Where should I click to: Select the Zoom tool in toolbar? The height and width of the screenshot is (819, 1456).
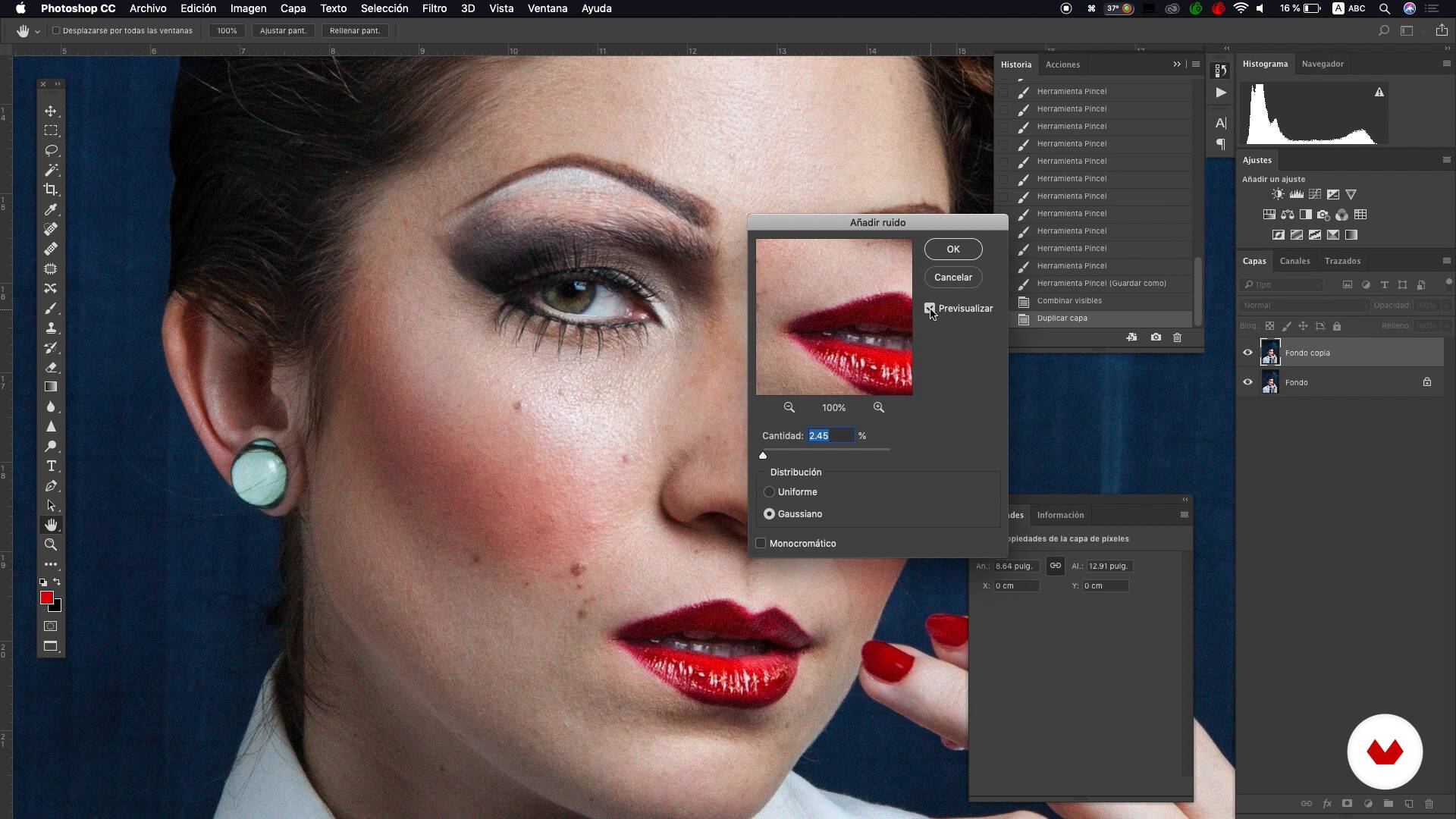[51, 544]
